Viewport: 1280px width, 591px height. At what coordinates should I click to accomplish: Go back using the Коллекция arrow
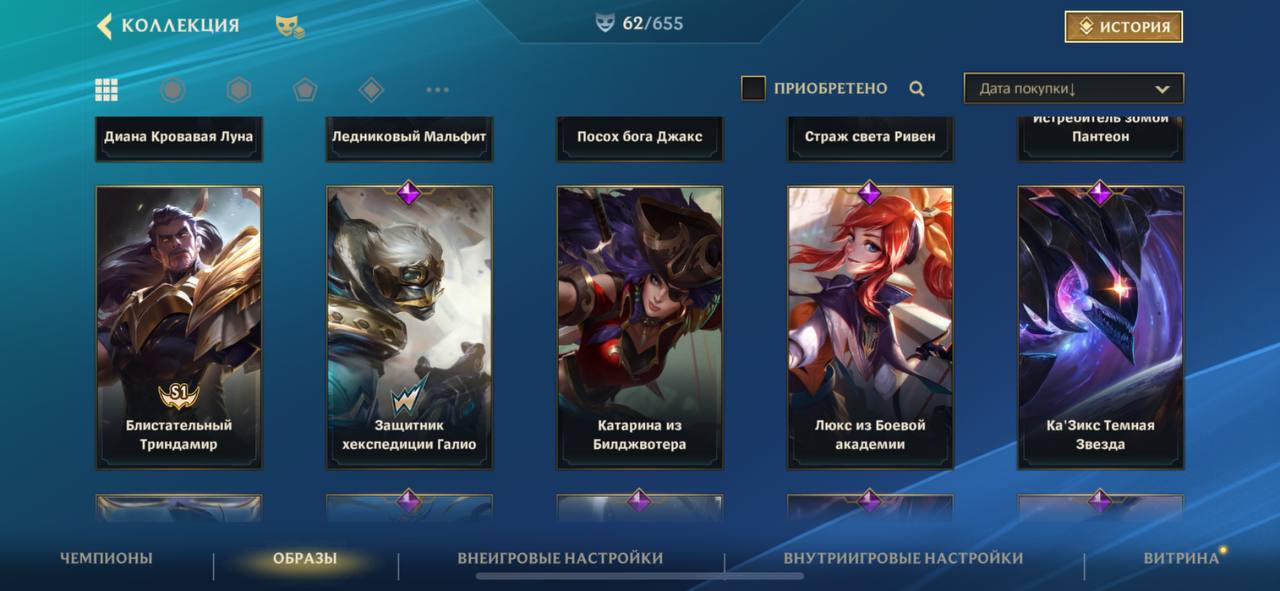(104, 26)
